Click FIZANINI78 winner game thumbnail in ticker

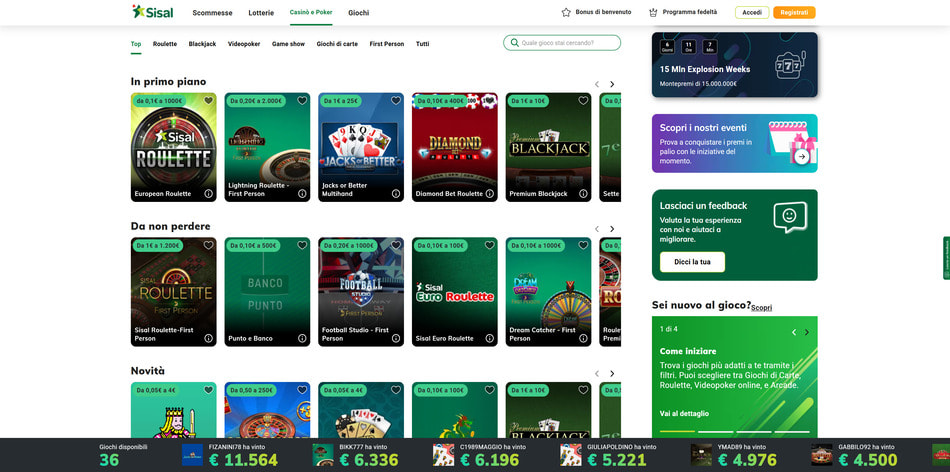193,454
